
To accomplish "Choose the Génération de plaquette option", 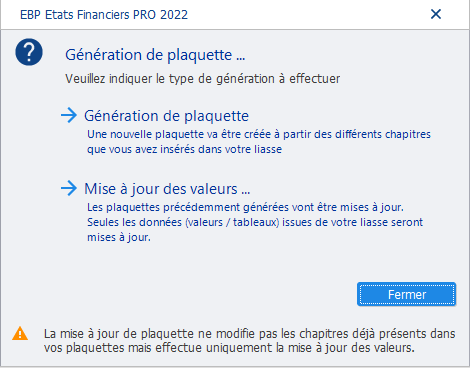I will (x=166, y=116).
